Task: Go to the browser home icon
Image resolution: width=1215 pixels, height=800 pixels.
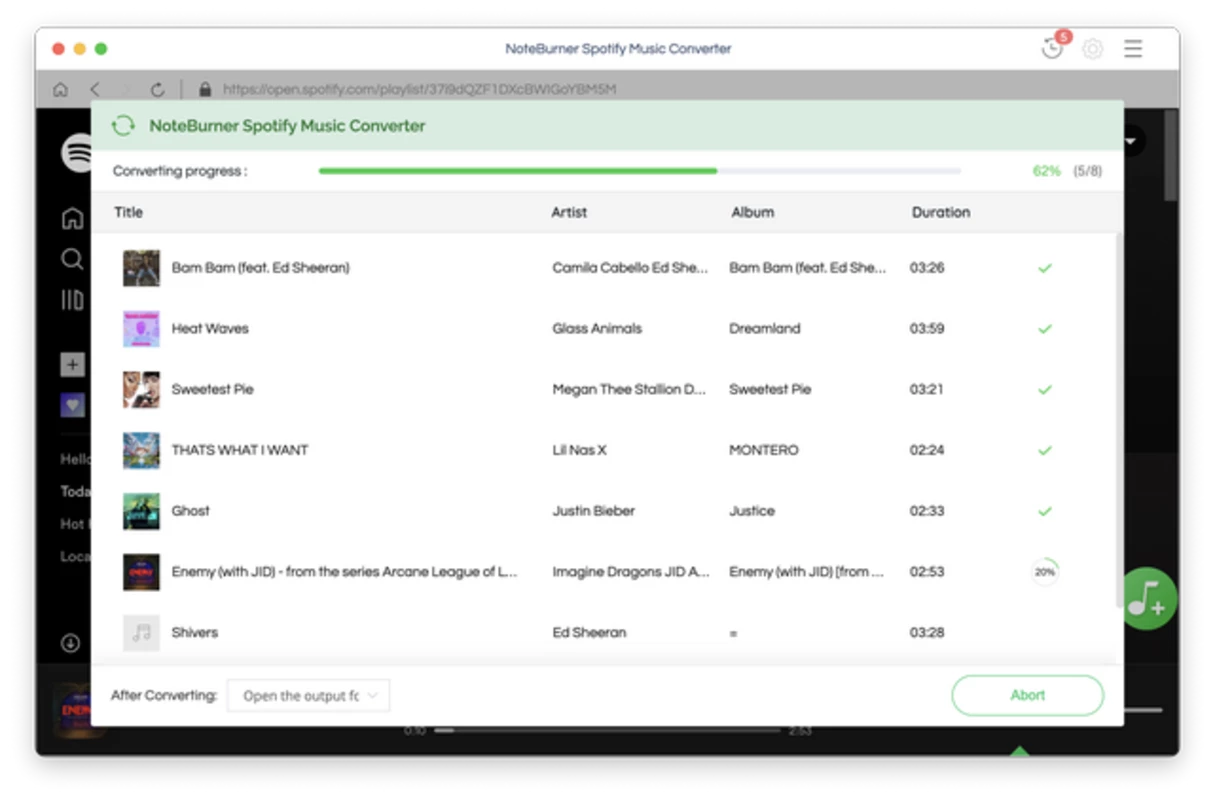Action: coord(60,89)
